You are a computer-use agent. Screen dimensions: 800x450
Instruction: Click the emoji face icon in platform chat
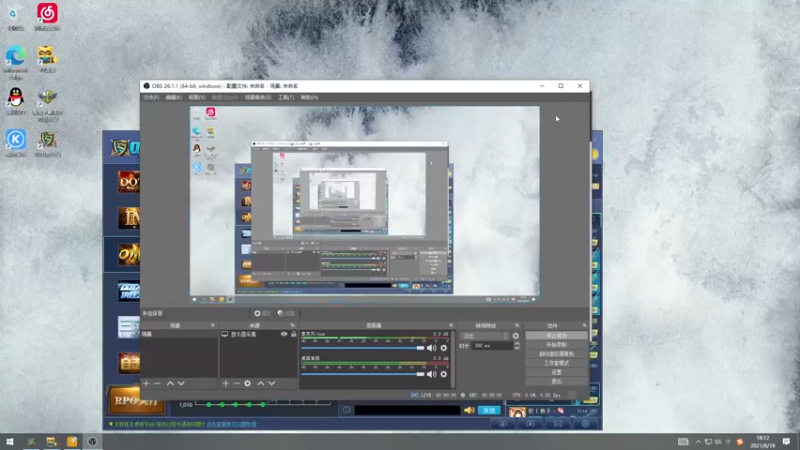[x=346, y=410]
